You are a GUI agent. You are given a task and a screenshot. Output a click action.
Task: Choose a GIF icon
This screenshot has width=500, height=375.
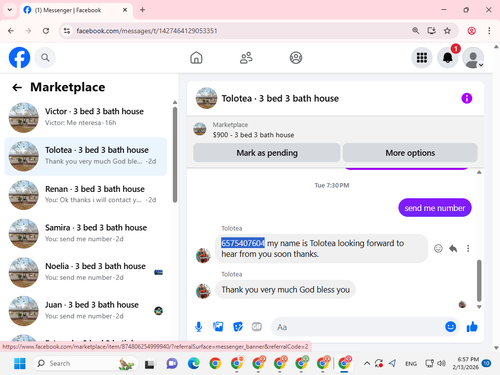(x=257, y=327)
